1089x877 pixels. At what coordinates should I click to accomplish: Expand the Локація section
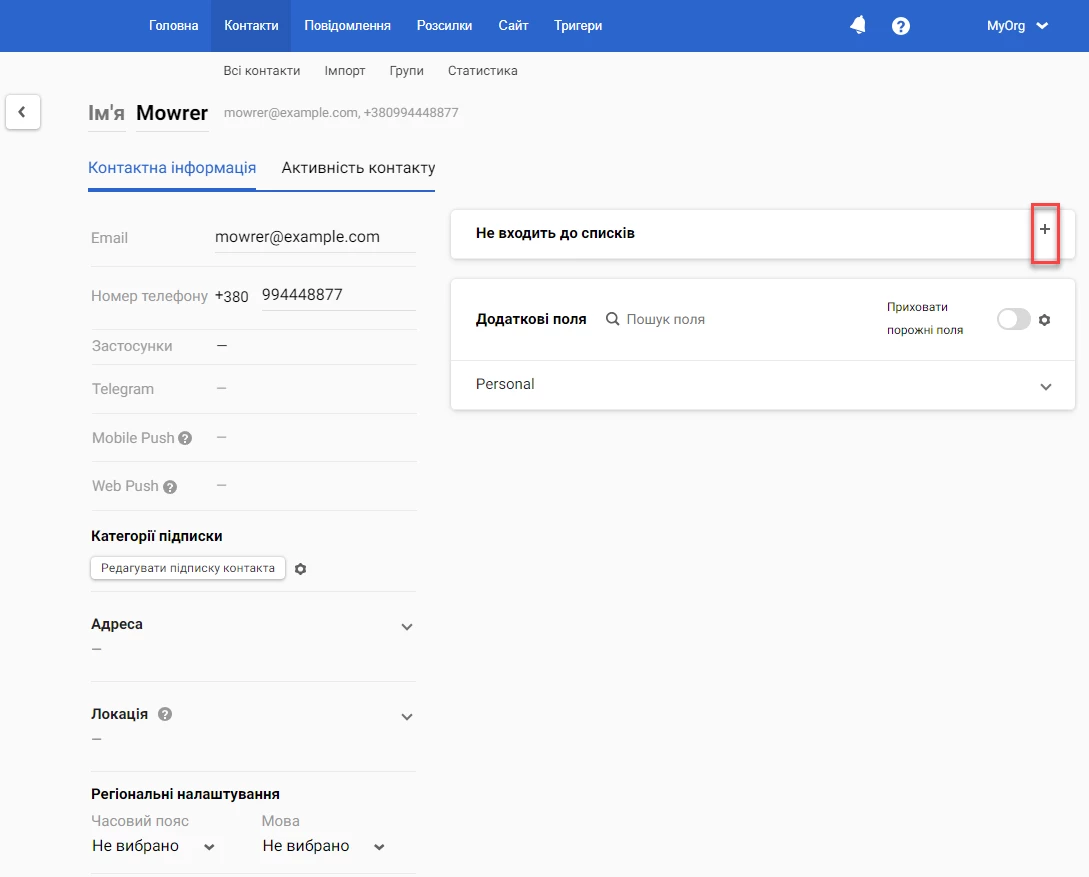click(407, 717)
